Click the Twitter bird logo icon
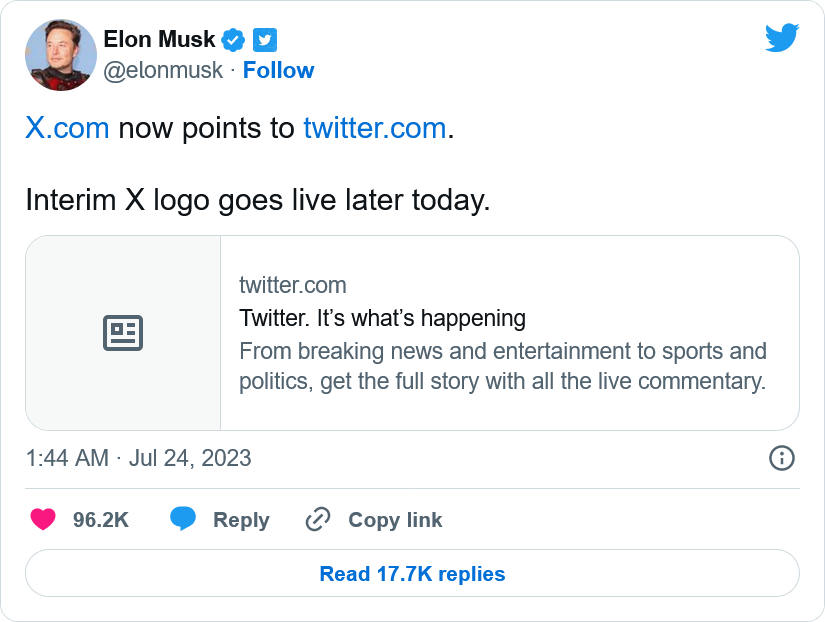The height and width of the screenshot is (622, 825). [x=782, y=39]
